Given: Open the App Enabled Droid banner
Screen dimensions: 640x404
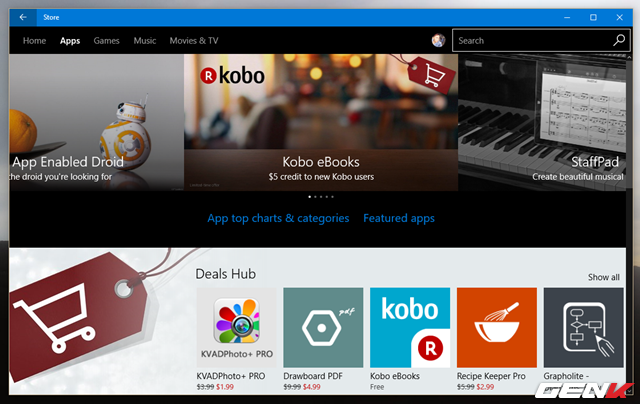Looking at the screenshot, I should pyautogui.click(x=97, y=122).
